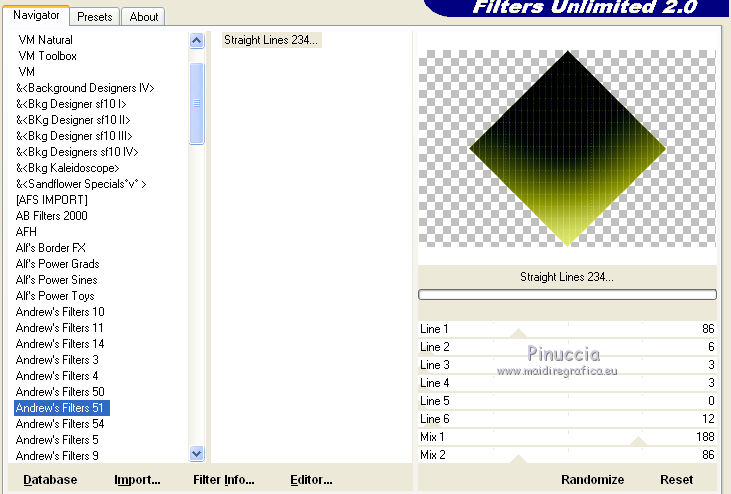Reset the filter parameters
This screenshot has width=731, height=494.
click(x=676, y=480)
